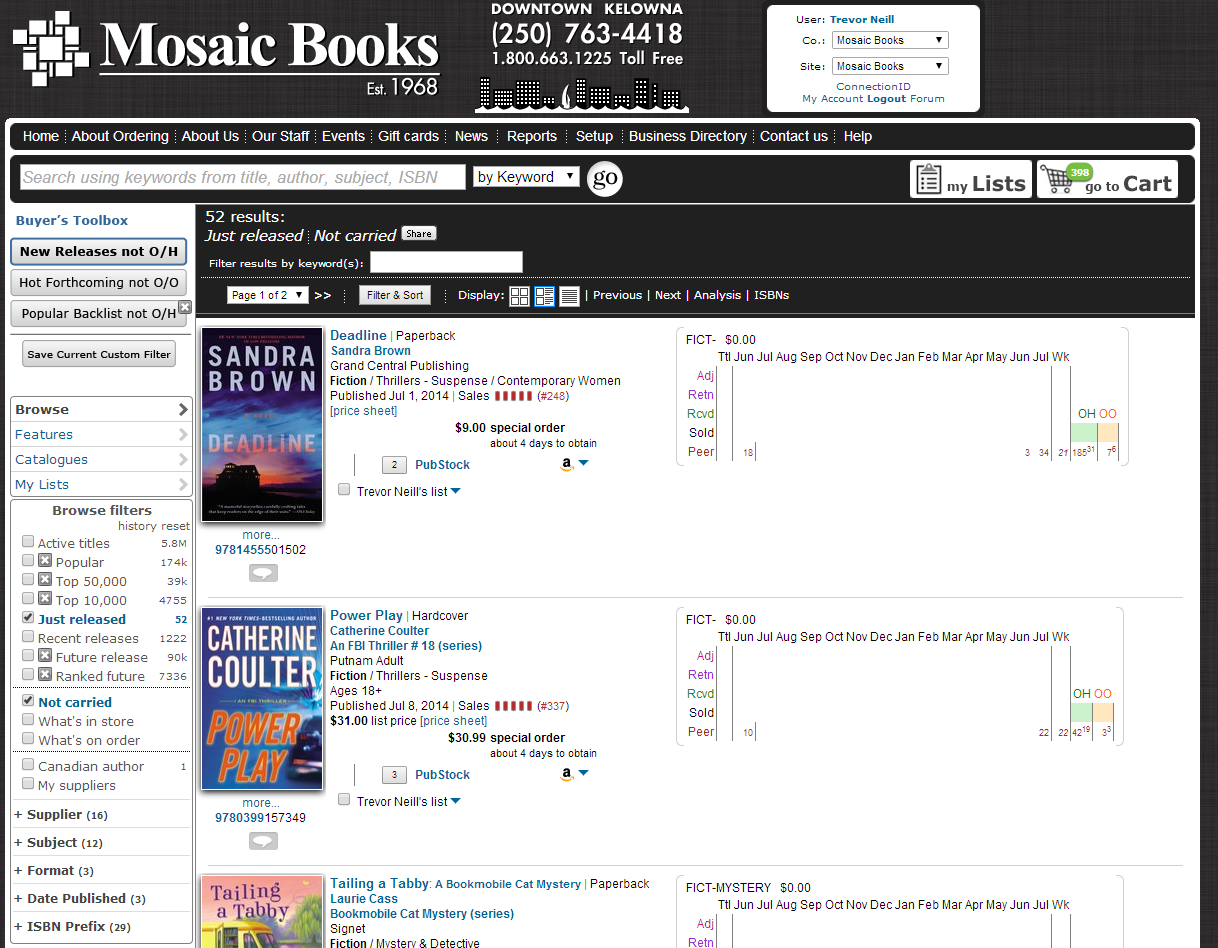Uncheck the Just released filter
1218x948 pixels.
28,618
